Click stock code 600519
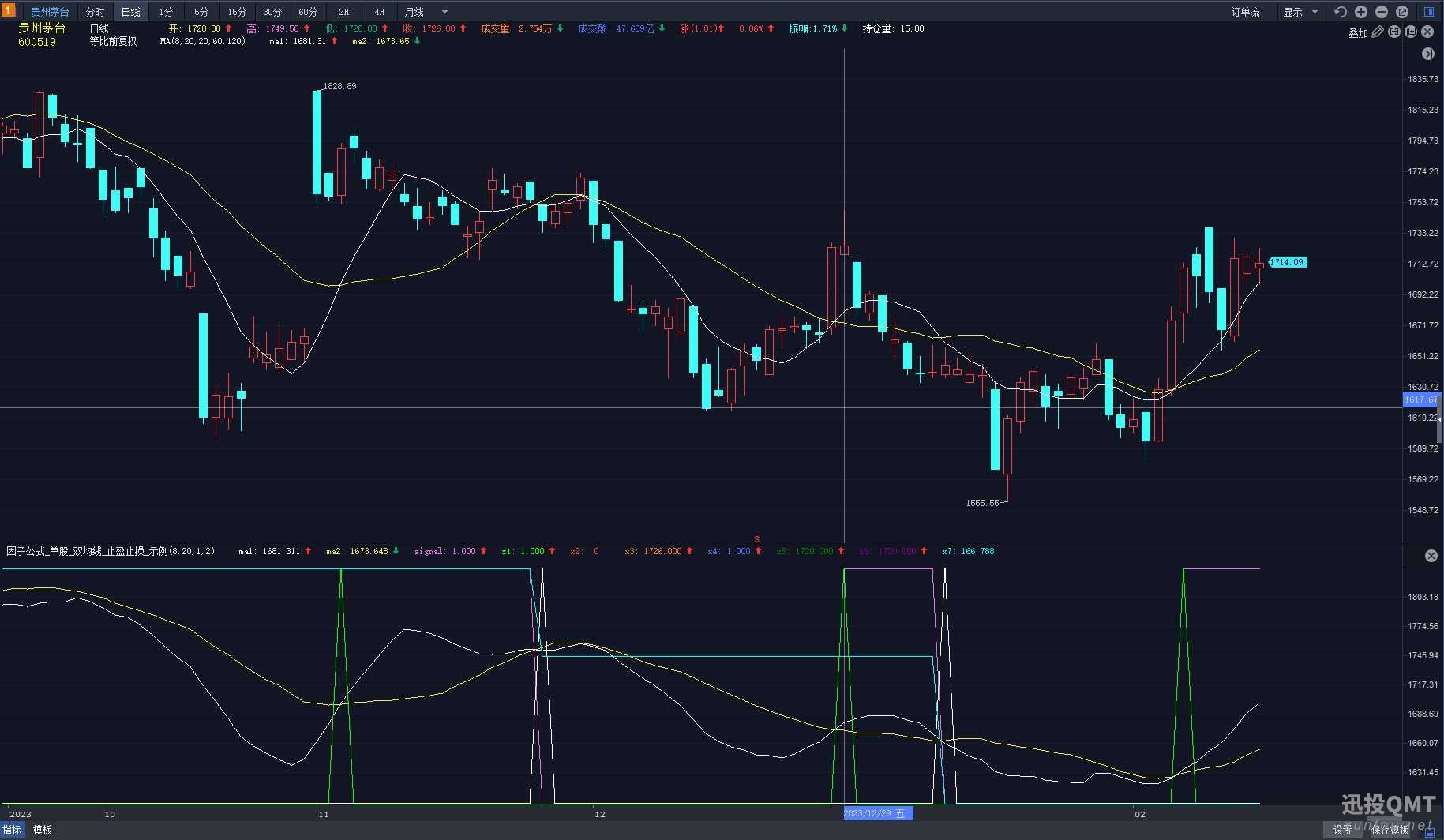 [x=37, y=42]
